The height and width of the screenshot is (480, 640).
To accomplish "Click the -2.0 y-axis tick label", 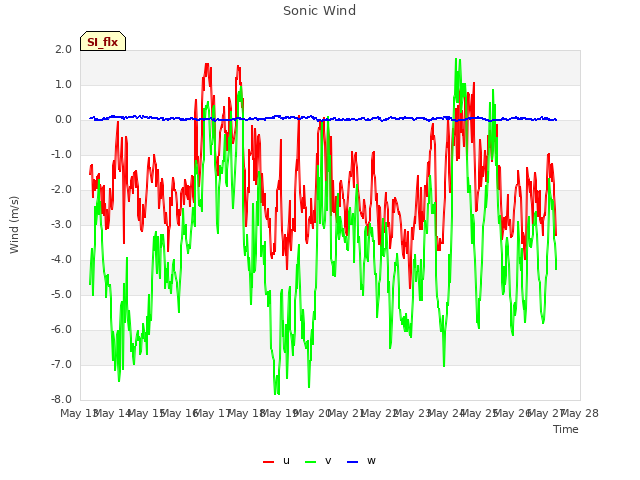I will [x=61, y=189].
